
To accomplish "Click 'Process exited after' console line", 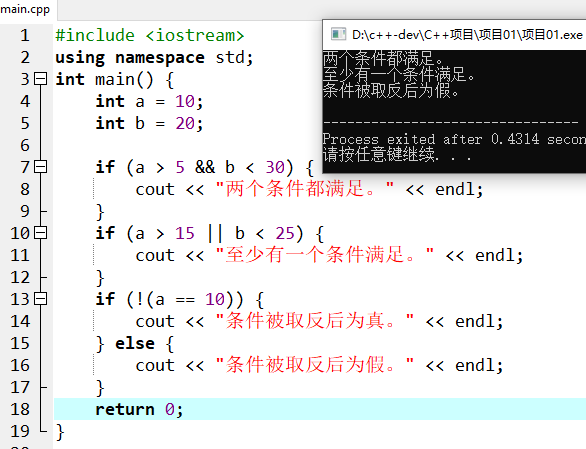I will click(454, 139).
